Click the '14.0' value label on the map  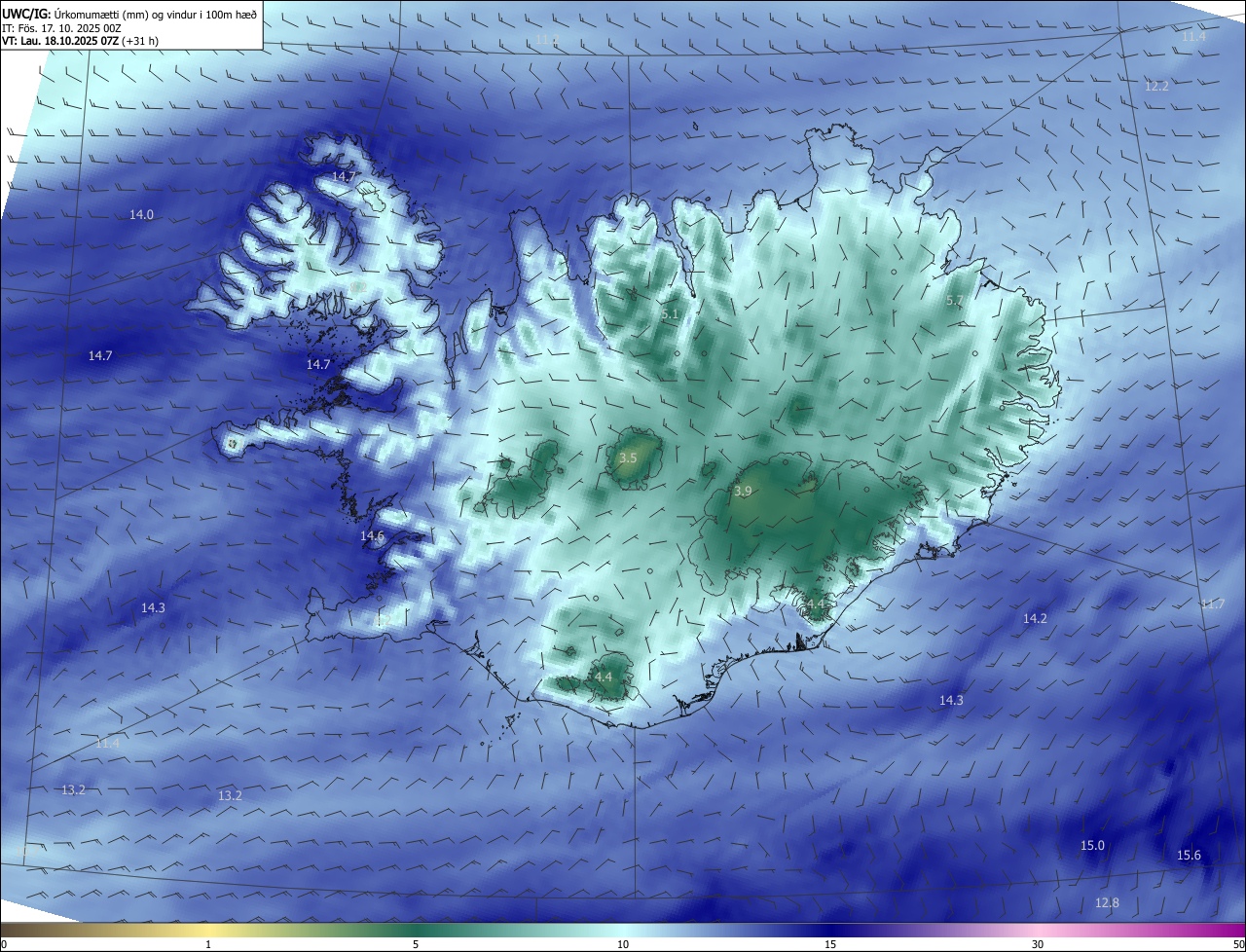tap(141, 214)
